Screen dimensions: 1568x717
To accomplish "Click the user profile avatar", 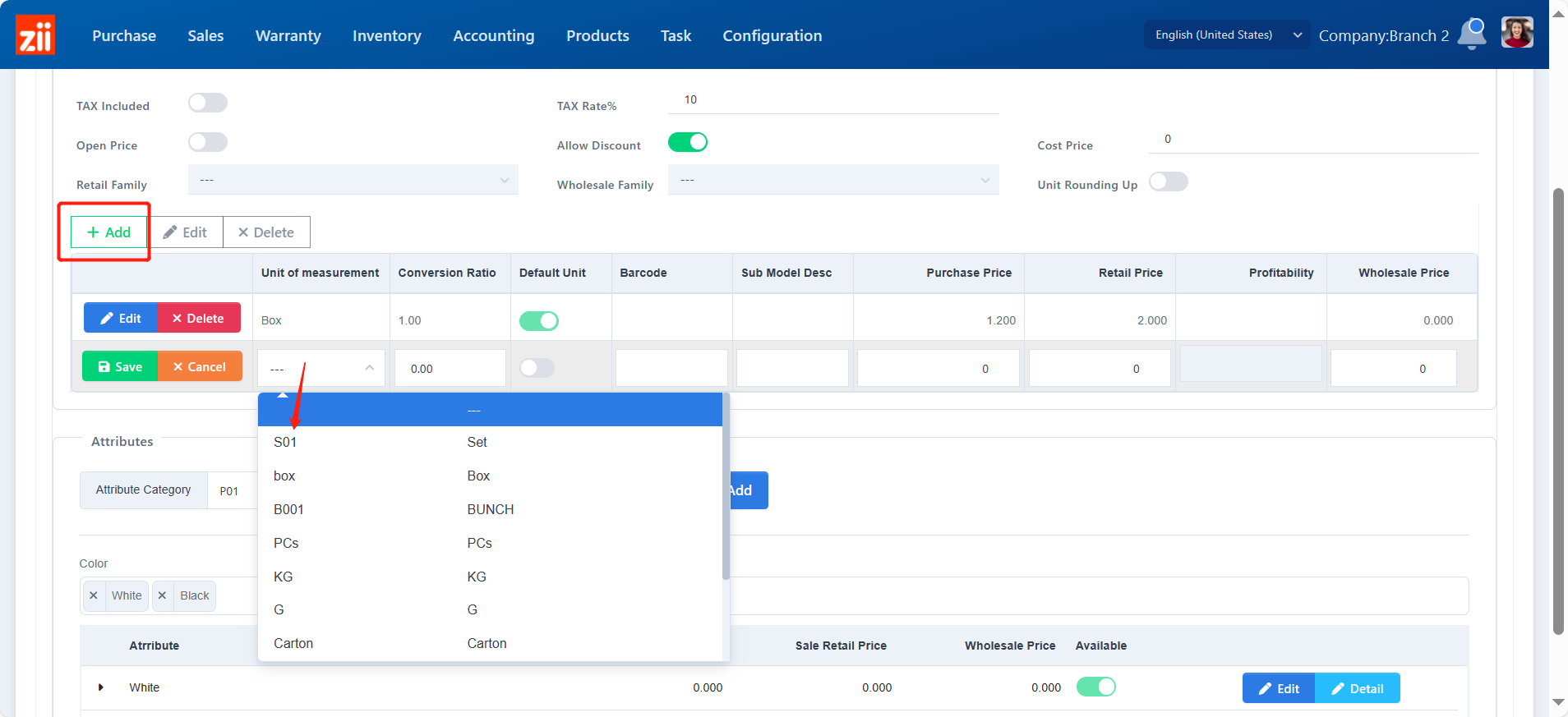I will 1516,34.
